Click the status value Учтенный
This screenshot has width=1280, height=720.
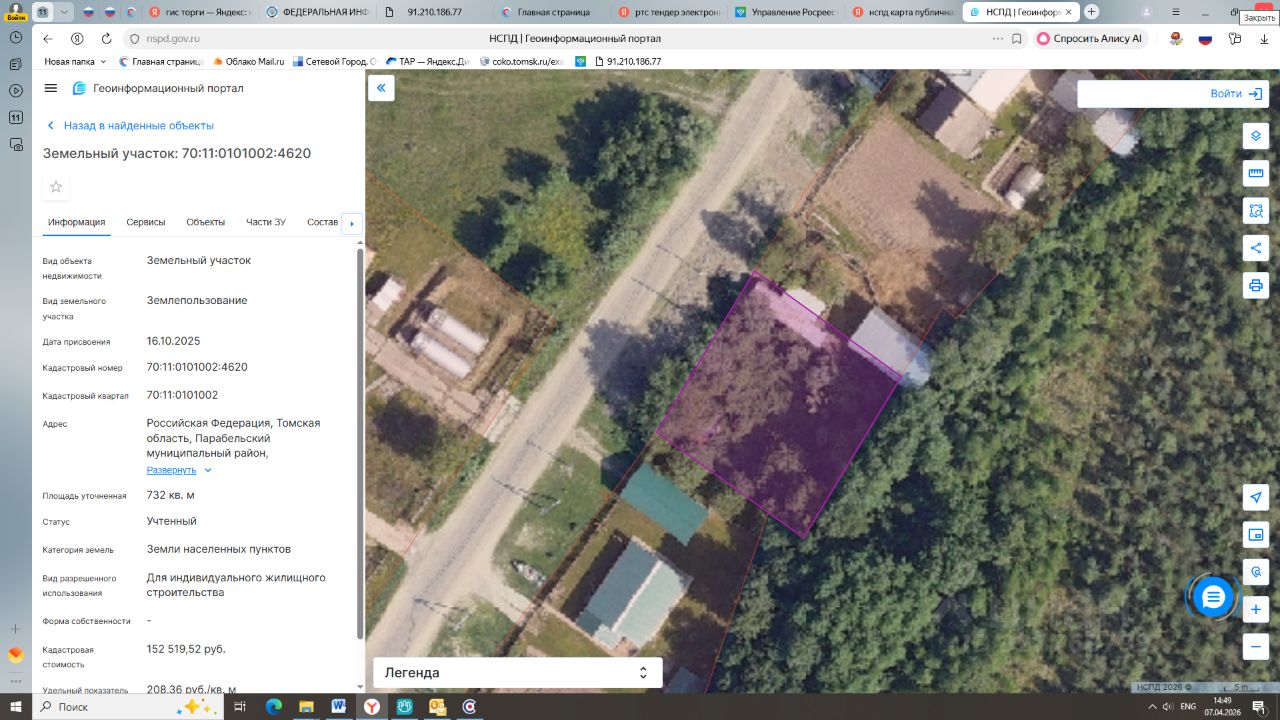pos(172,521)
